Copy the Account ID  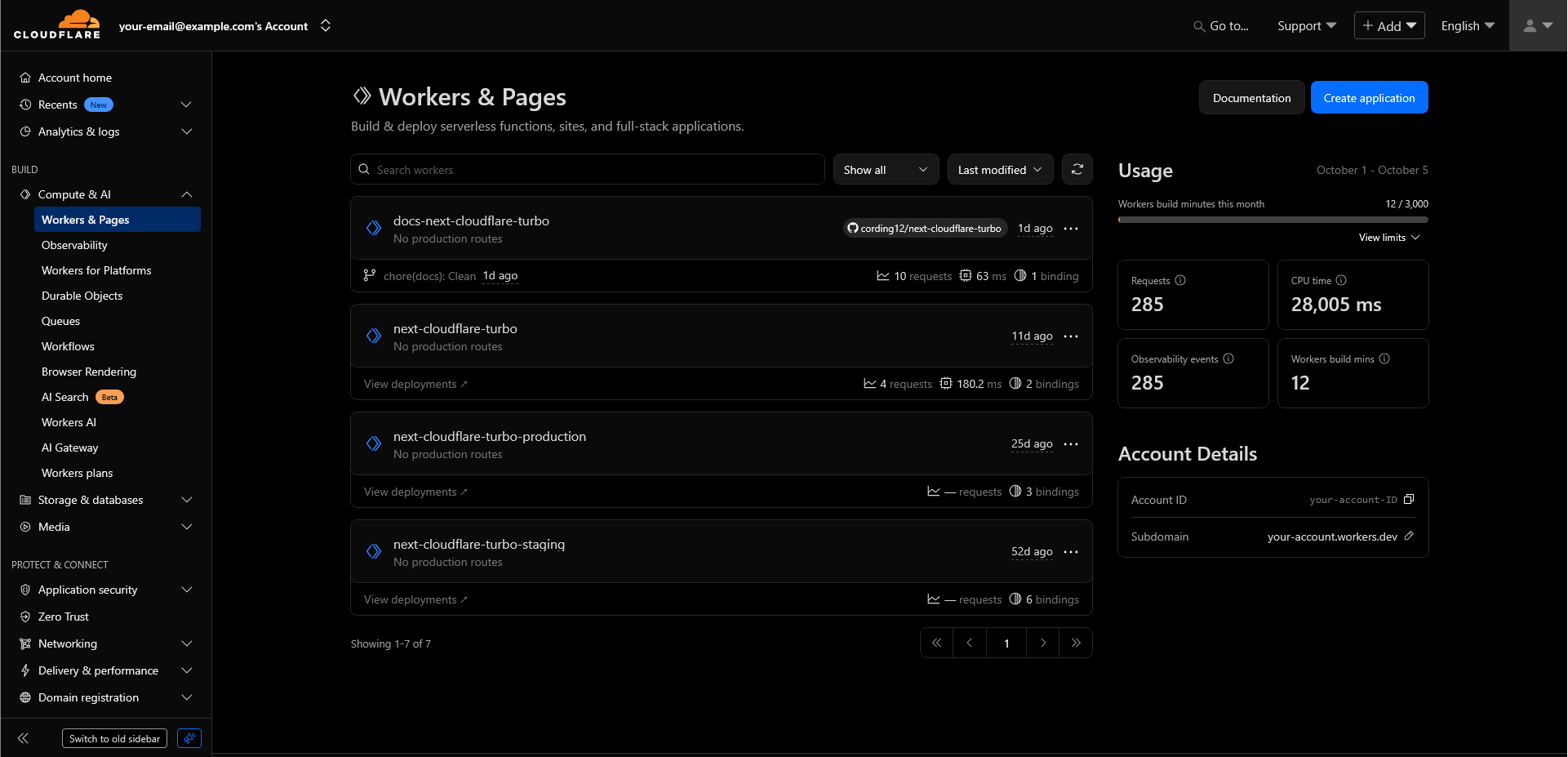1409,499
